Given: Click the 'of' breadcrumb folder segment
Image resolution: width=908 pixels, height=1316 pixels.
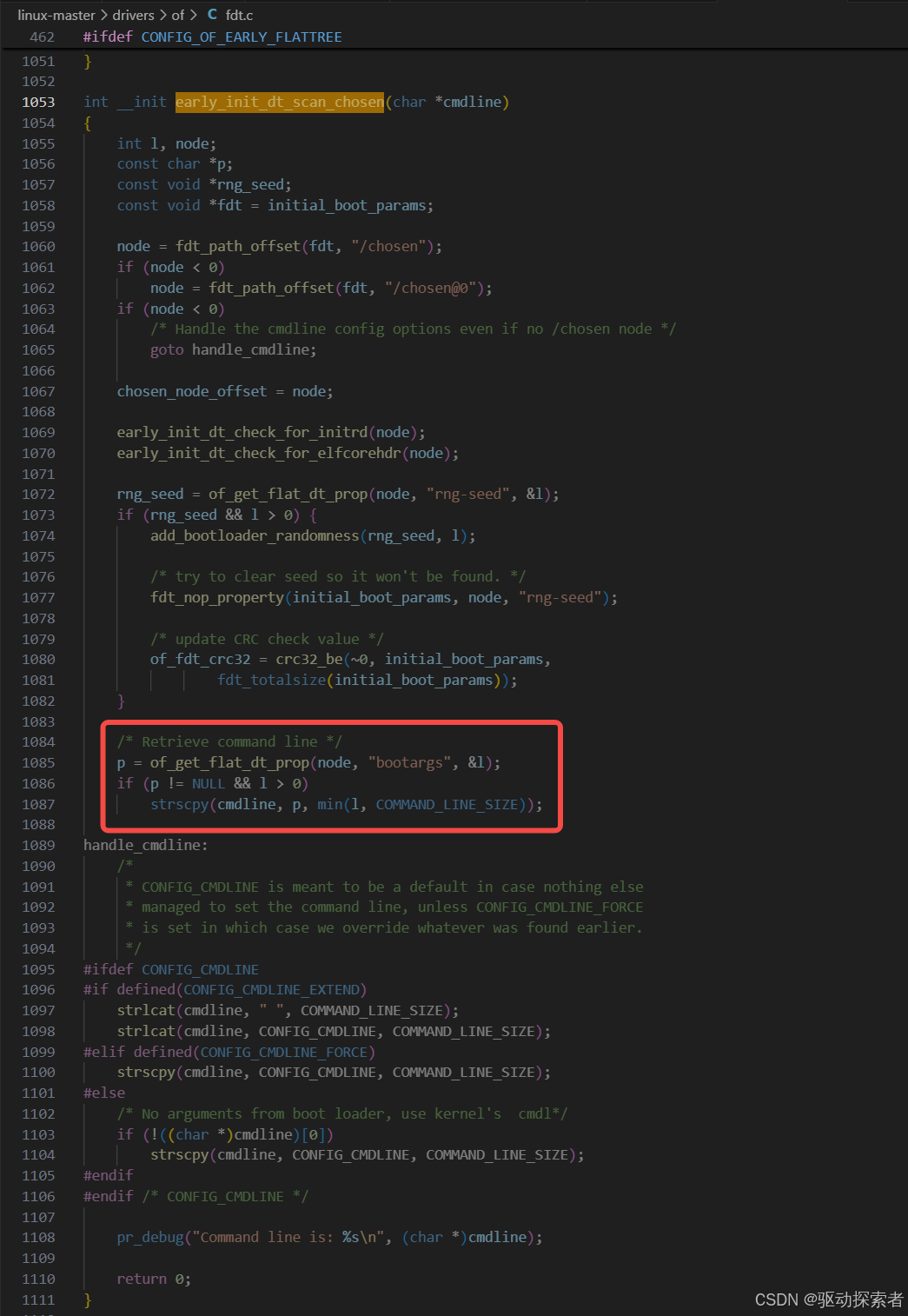Looking at the screenshot, I should (177, 15).
